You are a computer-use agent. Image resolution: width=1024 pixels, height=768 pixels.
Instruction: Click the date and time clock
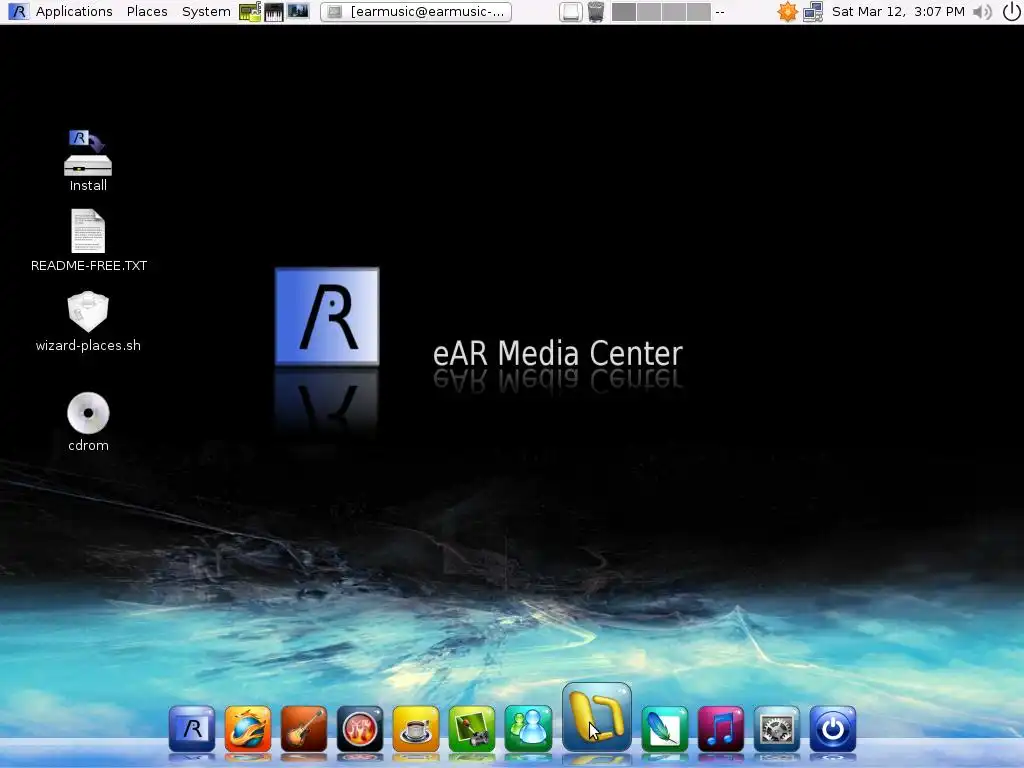898,12
